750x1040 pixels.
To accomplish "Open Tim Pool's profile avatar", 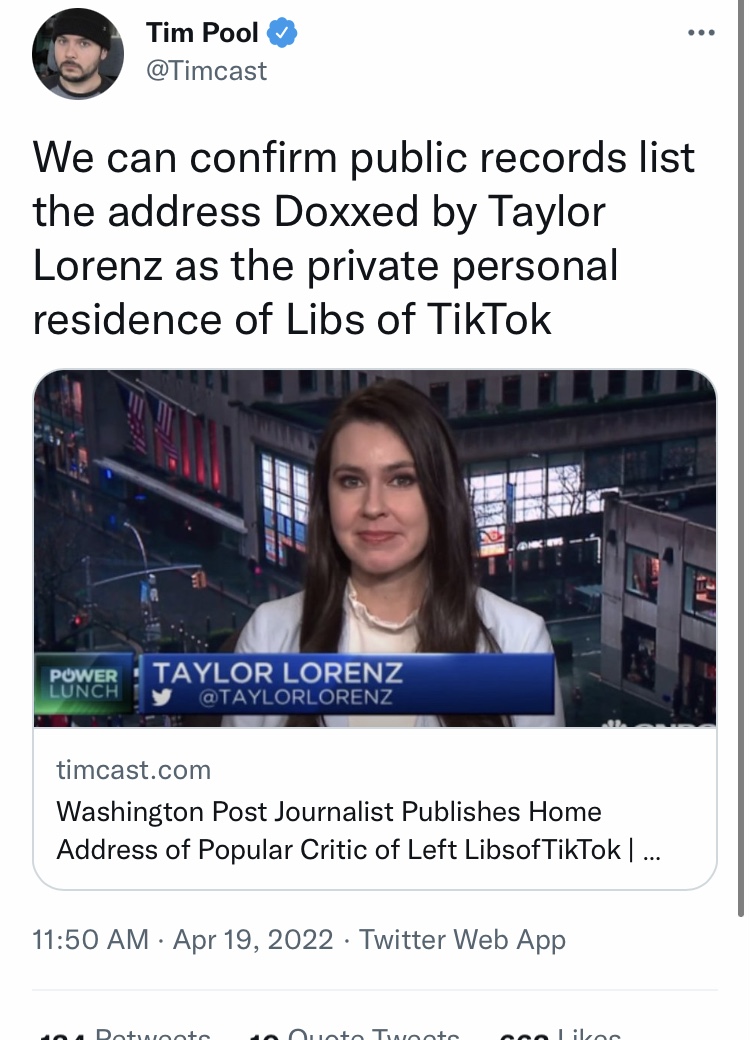I will click(78, 54).
